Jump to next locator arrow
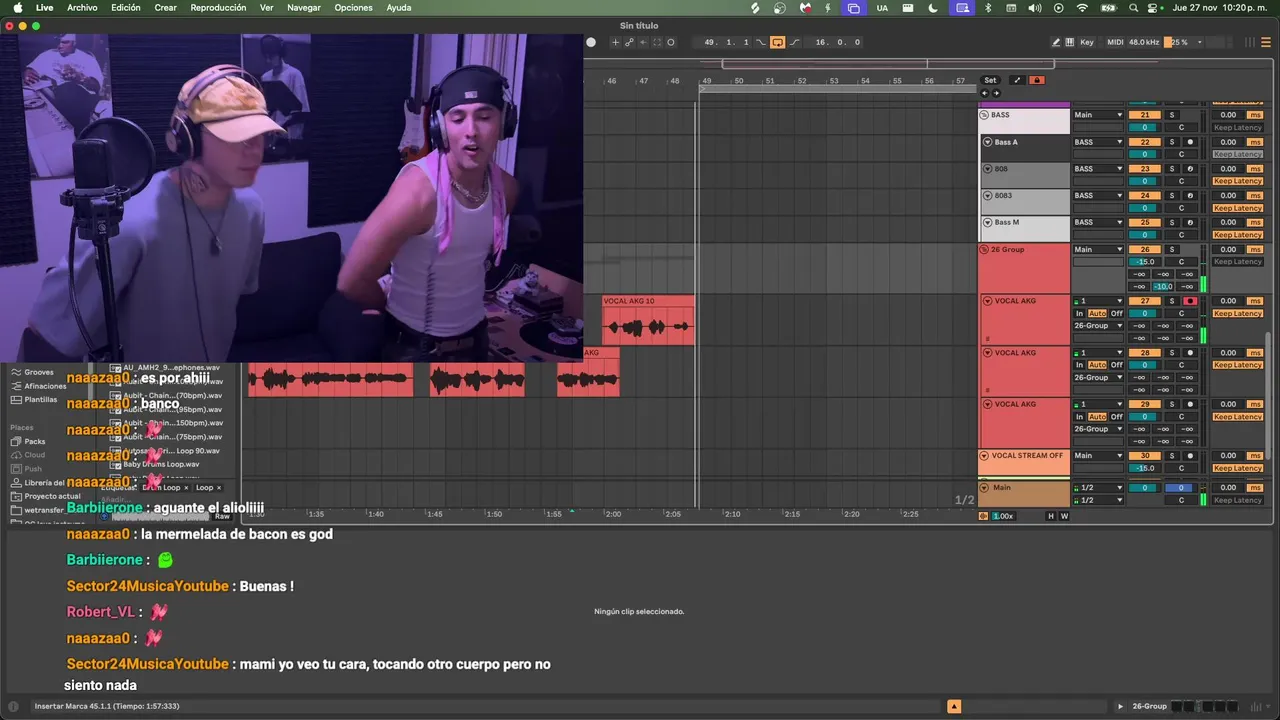Viewport: 1280px width, 720px height. (x=996, y=93)
